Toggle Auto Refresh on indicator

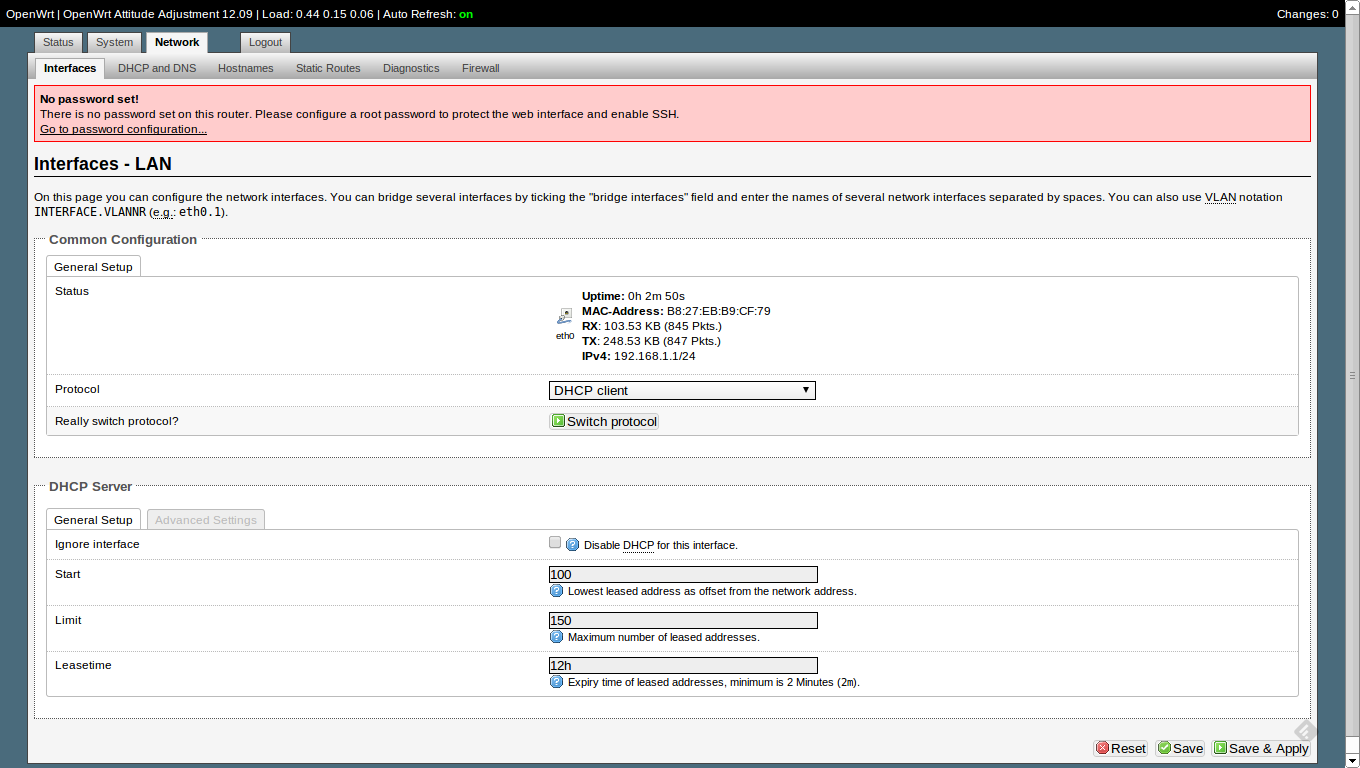tap(466, 14)
